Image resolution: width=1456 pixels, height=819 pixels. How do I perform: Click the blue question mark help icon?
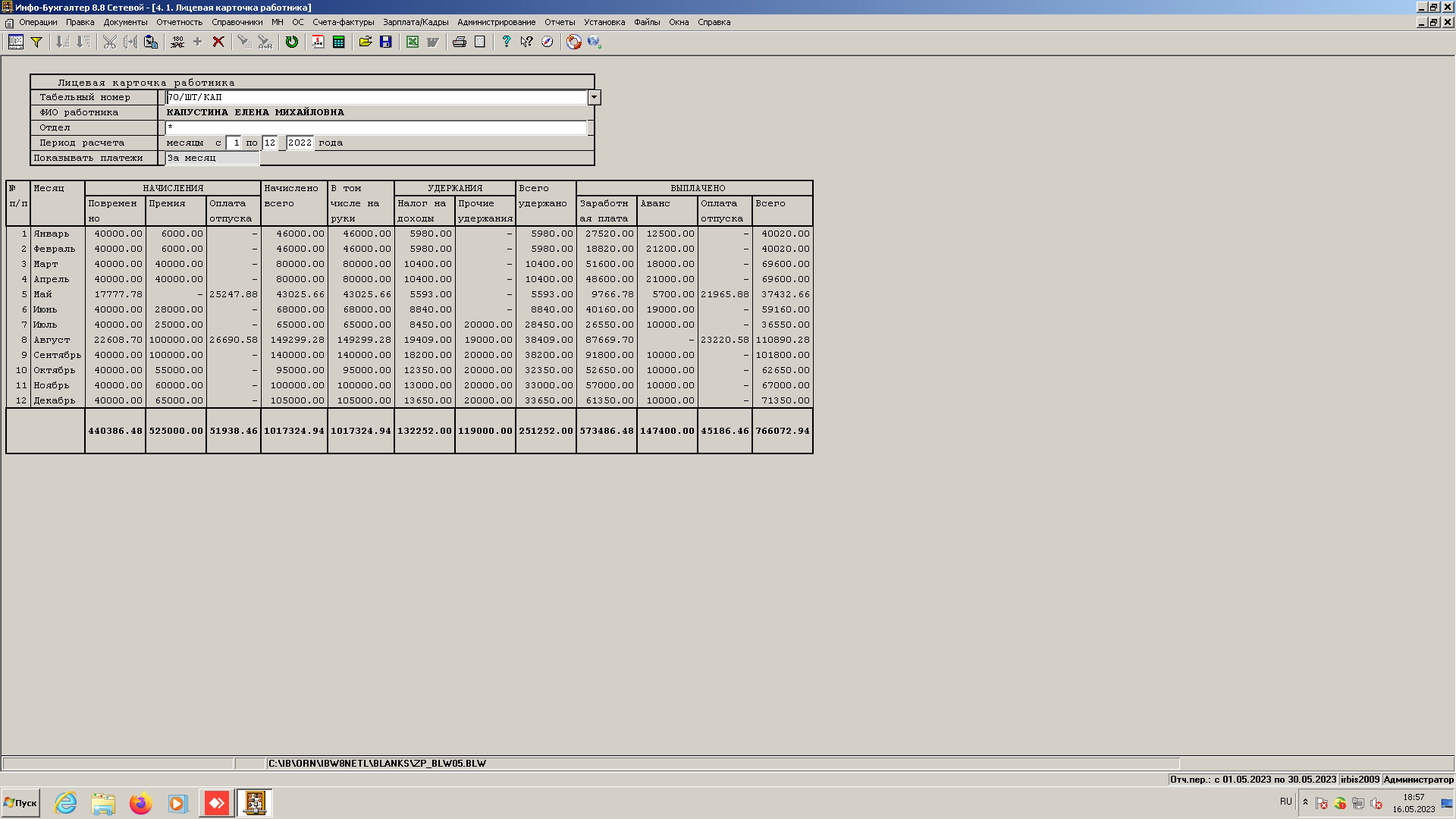click(x=507, y=42)
